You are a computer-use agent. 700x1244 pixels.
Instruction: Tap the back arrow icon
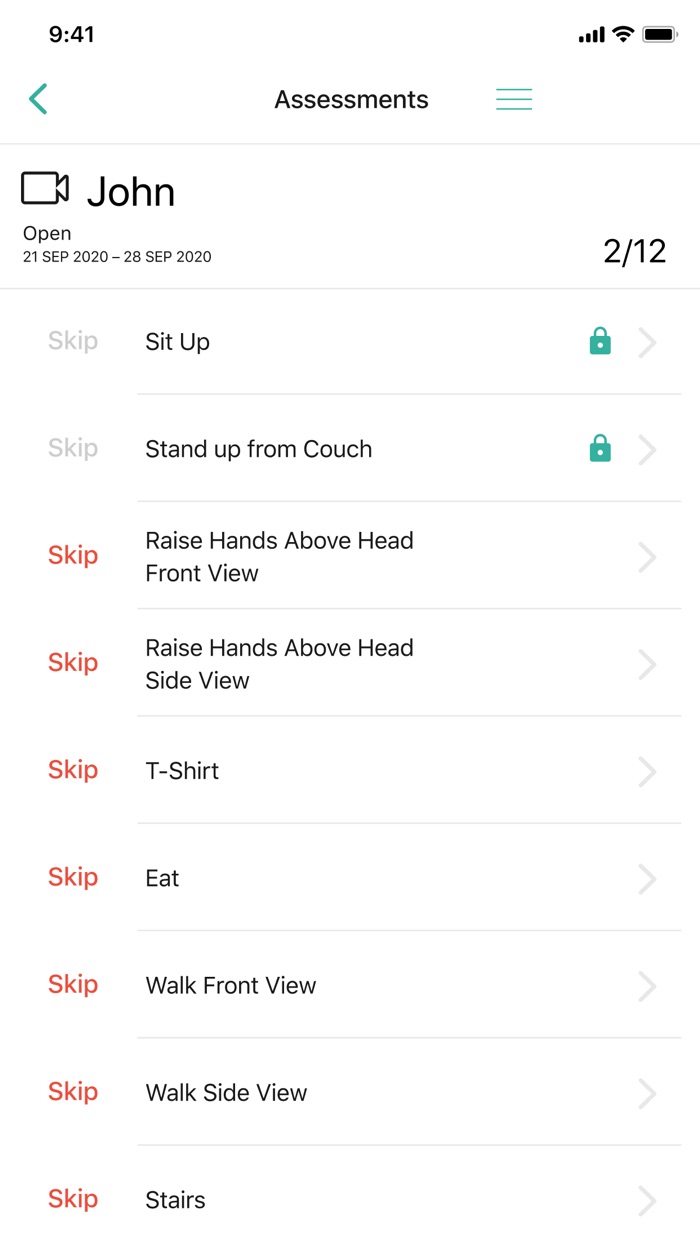38,99
